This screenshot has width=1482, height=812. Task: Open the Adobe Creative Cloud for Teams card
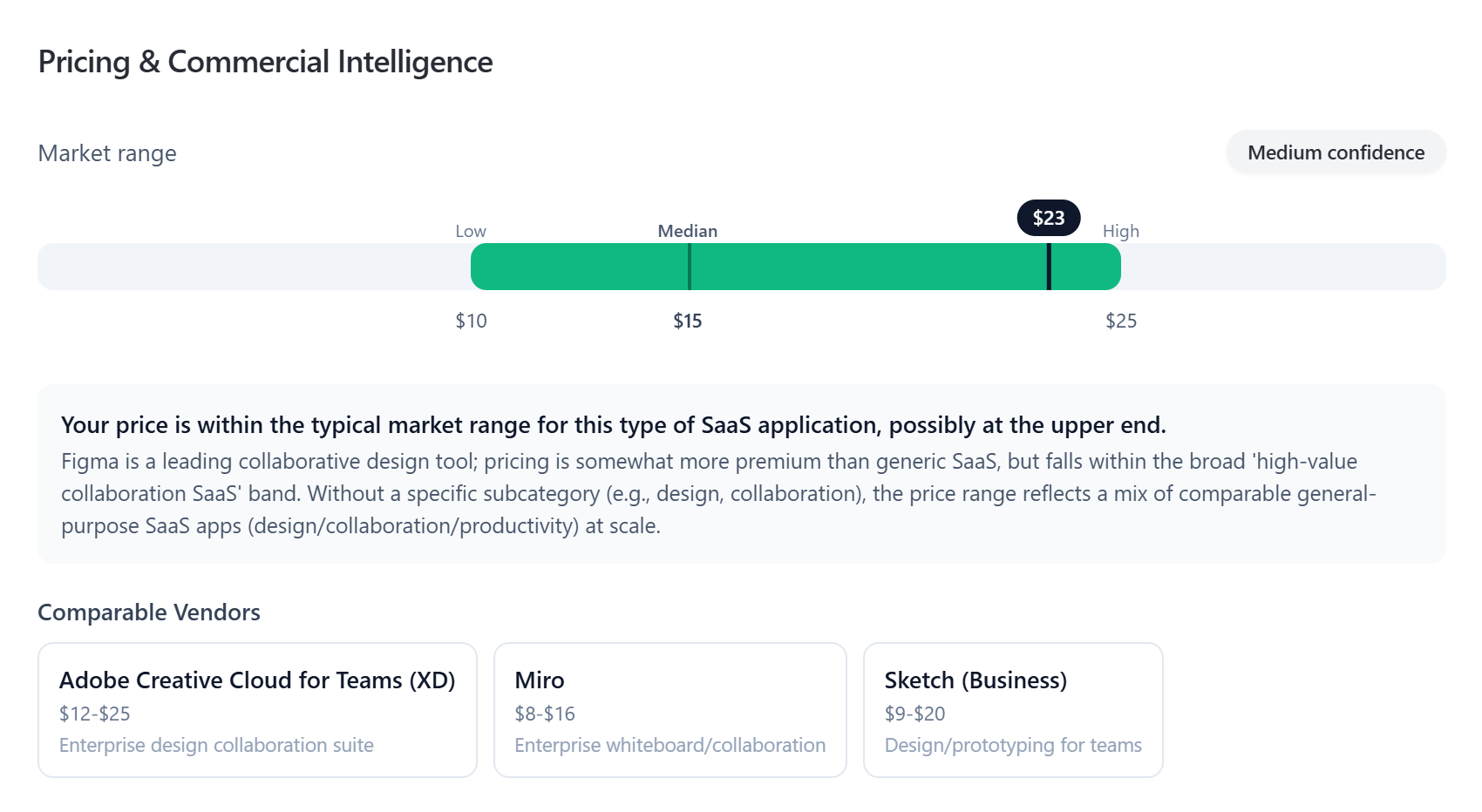pyautogui.click(x=257, y=710)
